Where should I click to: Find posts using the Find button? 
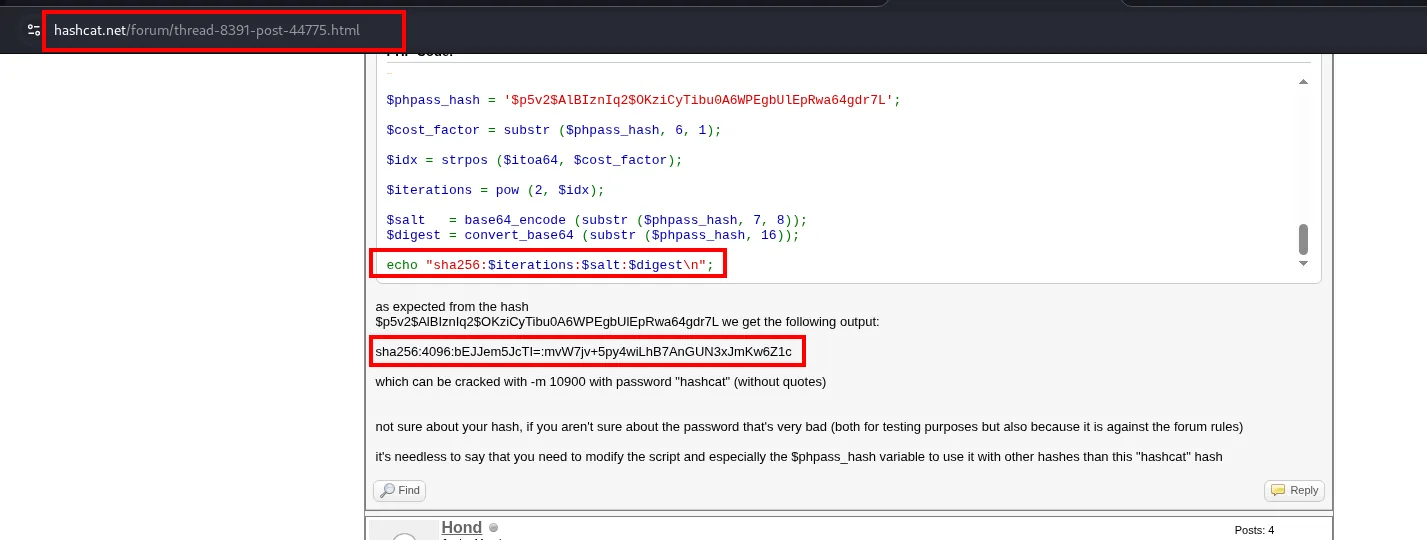click(400, 491)
